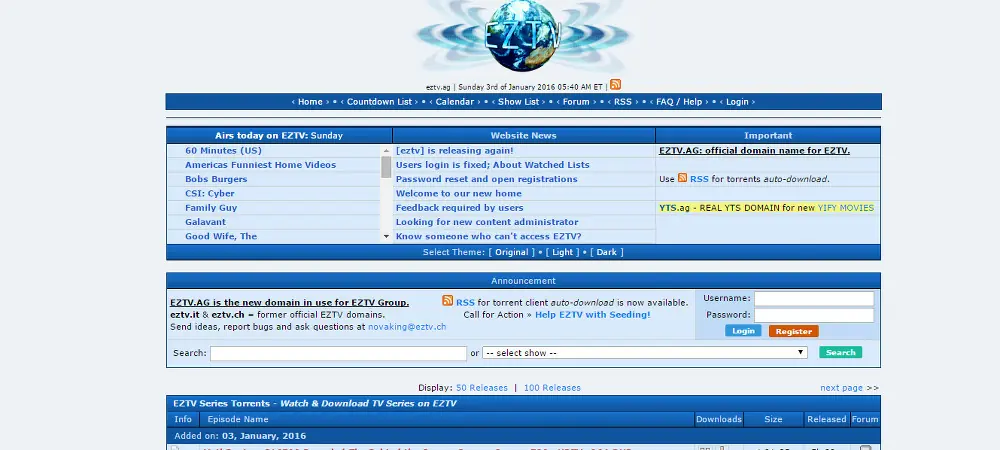Viewport: 1000px width, 450px height.
Task: Click the EZTV globe logo
Action: (x=523, y=36)
